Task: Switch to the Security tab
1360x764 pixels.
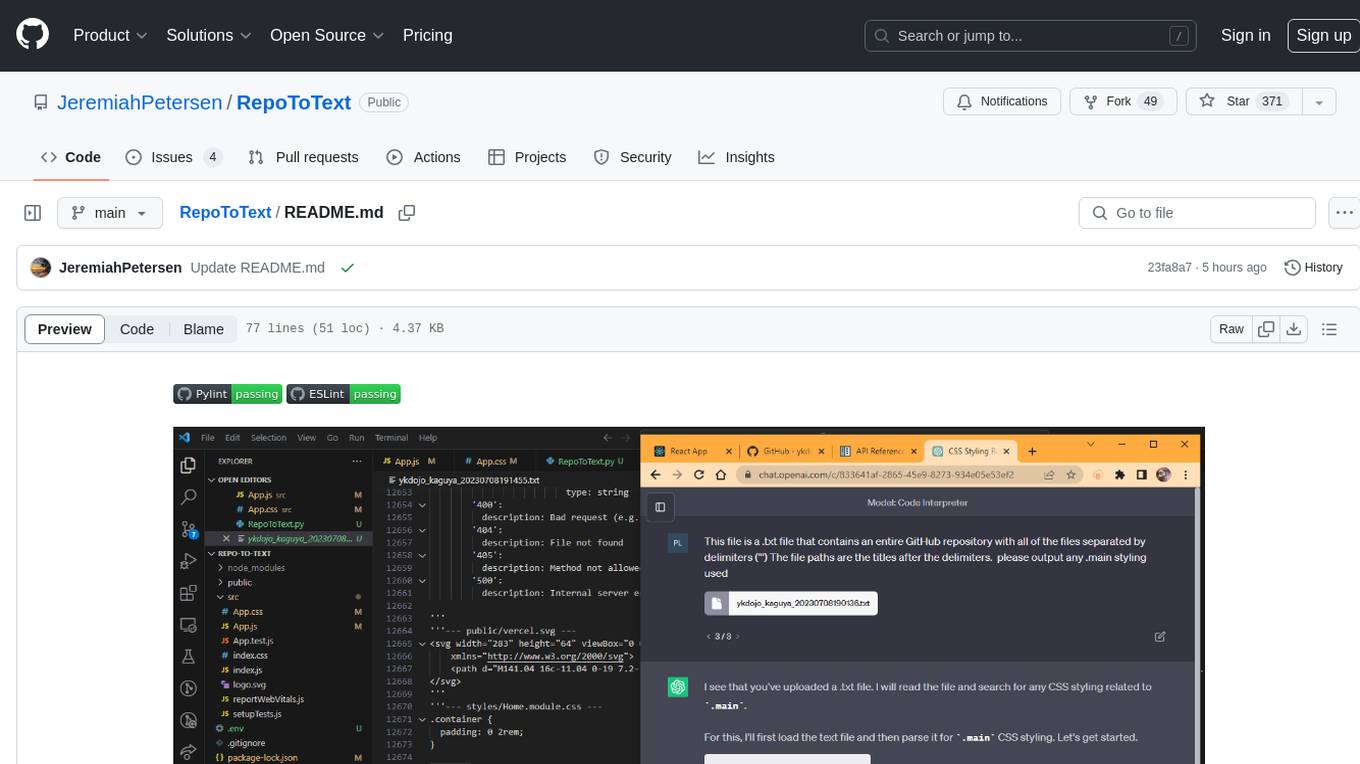Action: point(632,157)
